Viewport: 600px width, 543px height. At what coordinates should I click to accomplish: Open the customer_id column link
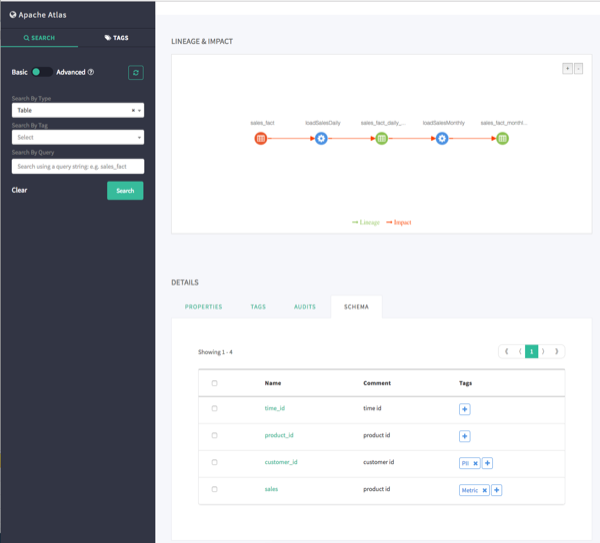(x=281, y=462)
